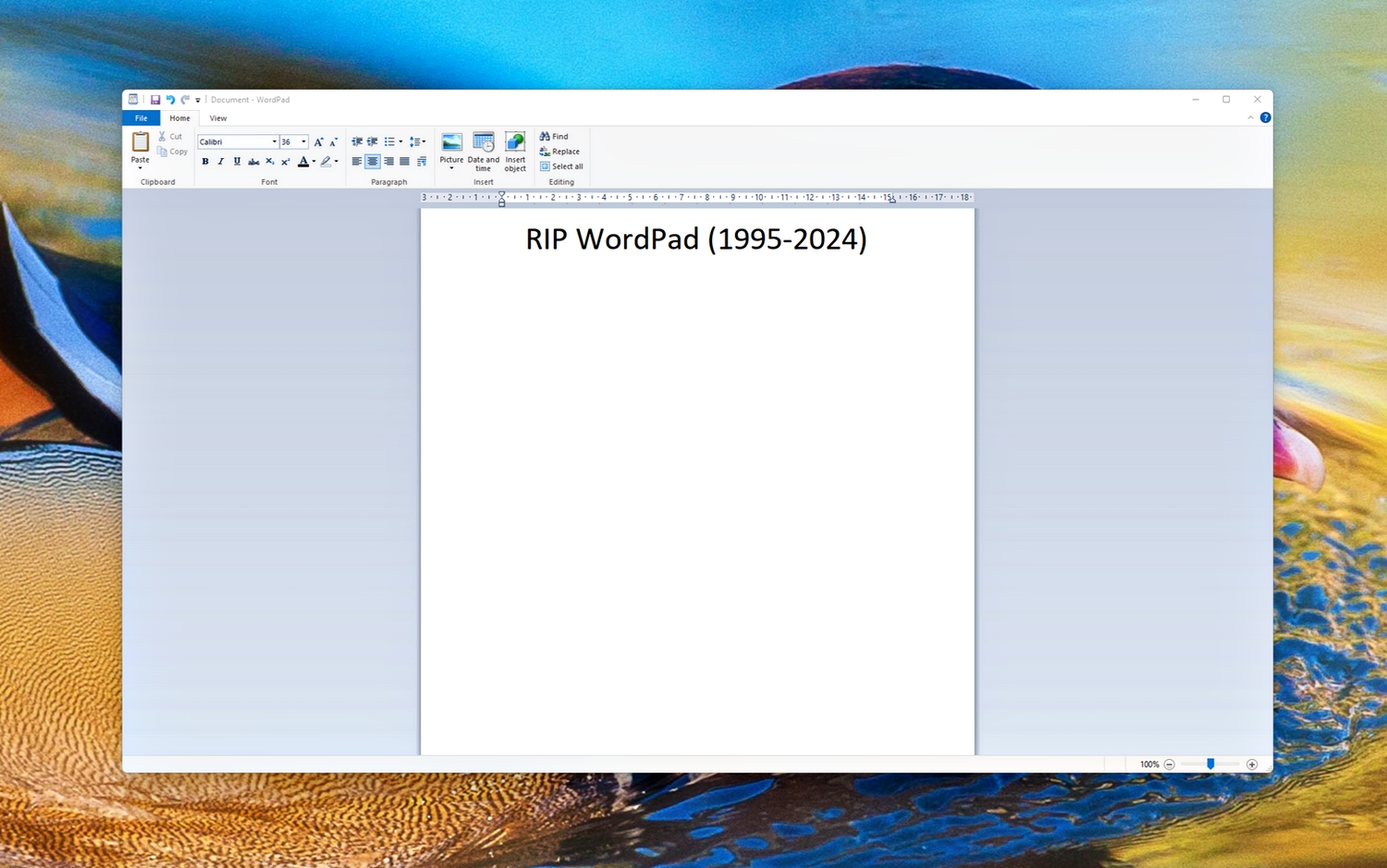
Task: Insert Date and time
Action: click(x=484, y=152)
